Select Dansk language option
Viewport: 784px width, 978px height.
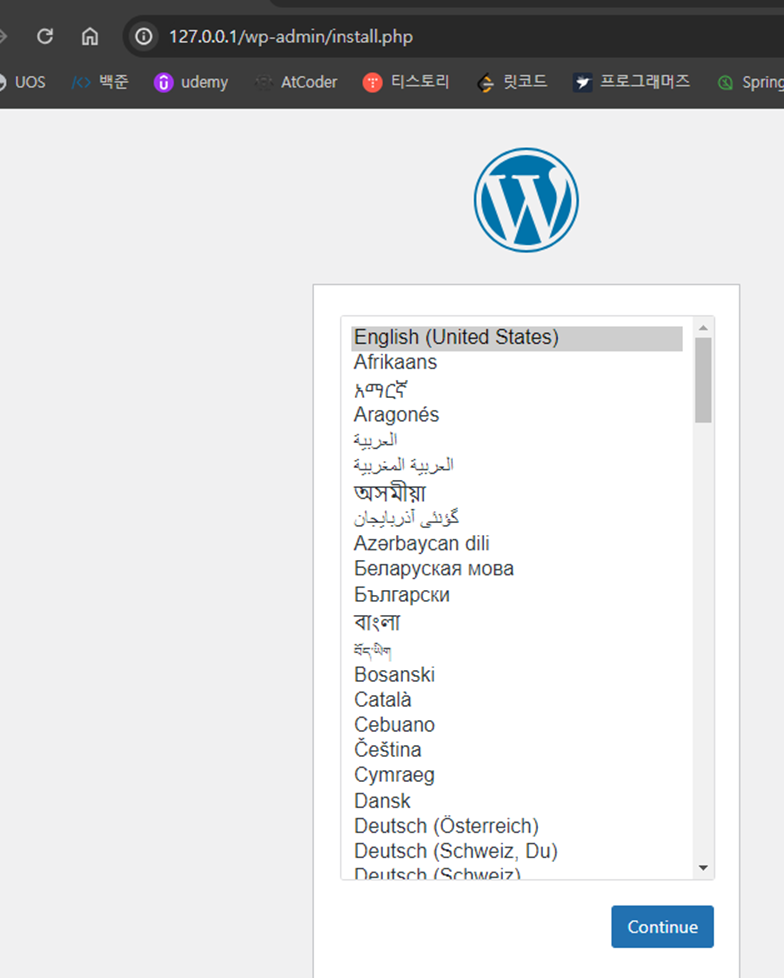(516, 801)
